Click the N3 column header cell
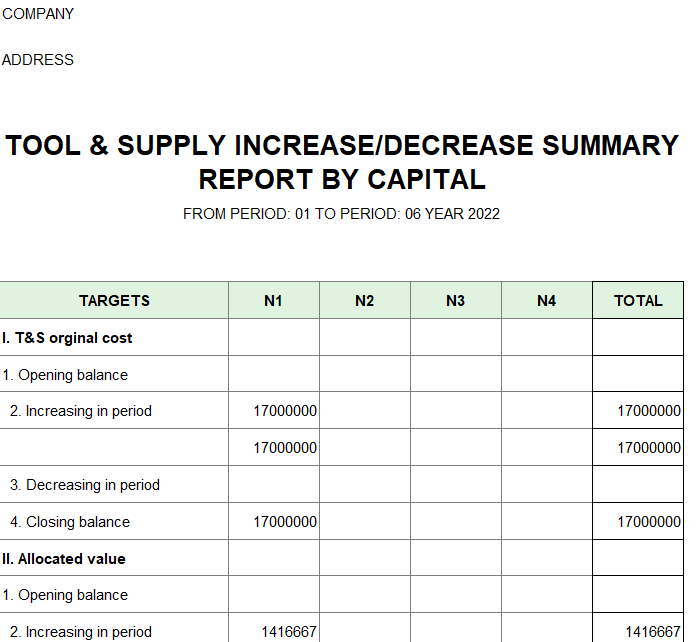This screenshot has height=642, width=700. pos(455,300)
